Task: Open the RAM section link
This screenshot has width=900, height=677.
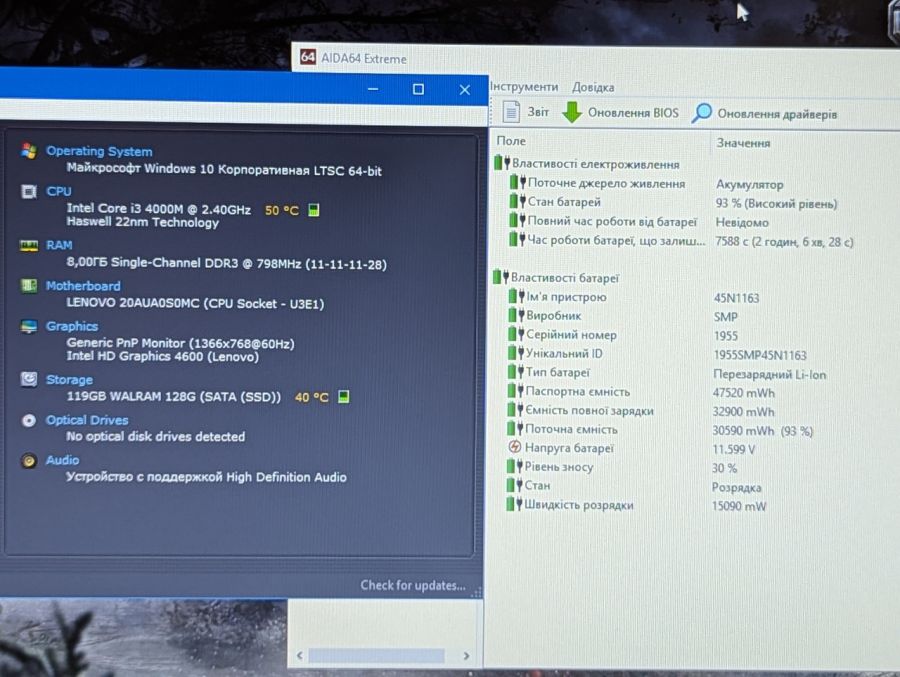Action: [59, 245]
